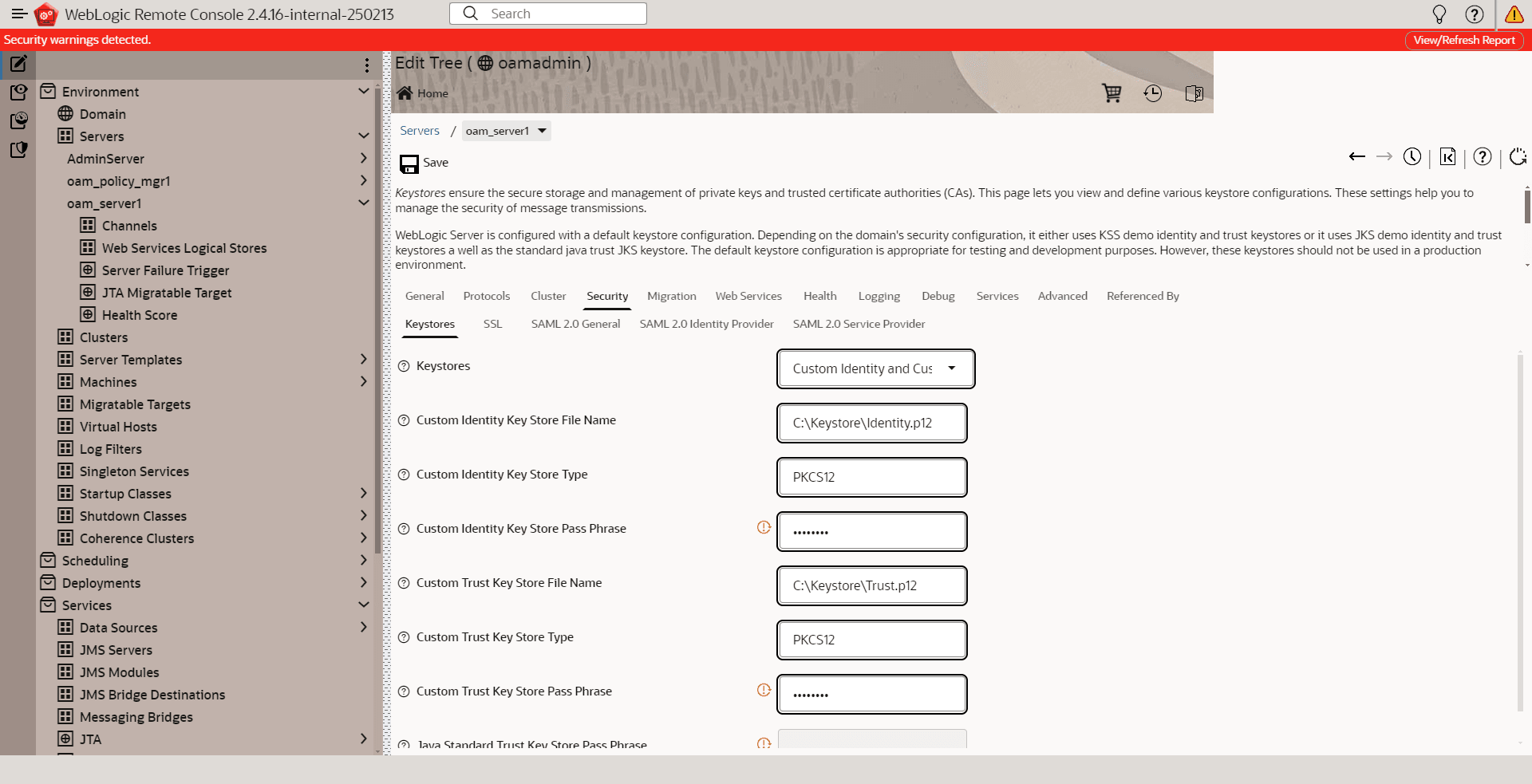The image size is (1532, 784).
Task: Click the Servers breadcrumb link
Action: 420,131
